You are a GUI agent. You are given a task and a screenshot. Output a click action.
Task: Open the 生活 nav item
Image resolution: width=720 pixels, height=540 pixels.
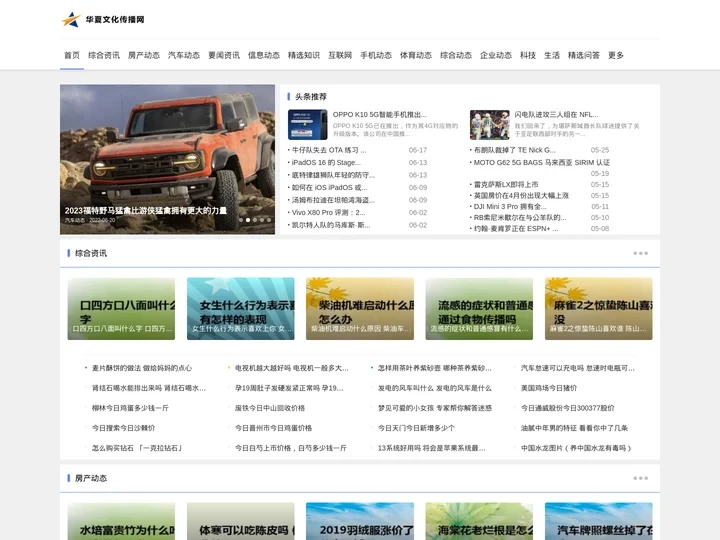click(x=552, y=55)
